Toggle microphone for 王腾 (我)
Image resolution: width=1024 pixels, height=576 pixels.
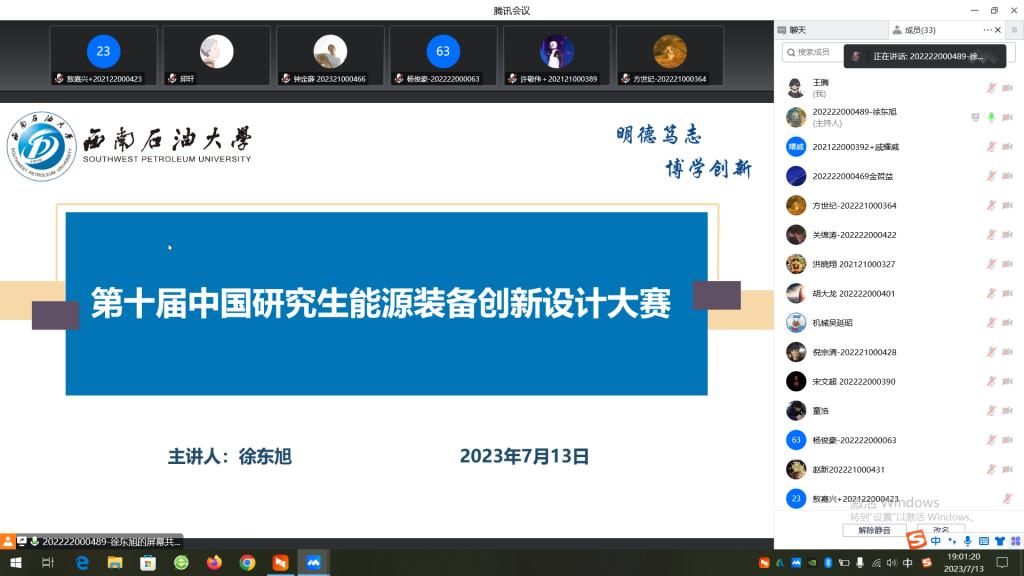click(991, 88)
